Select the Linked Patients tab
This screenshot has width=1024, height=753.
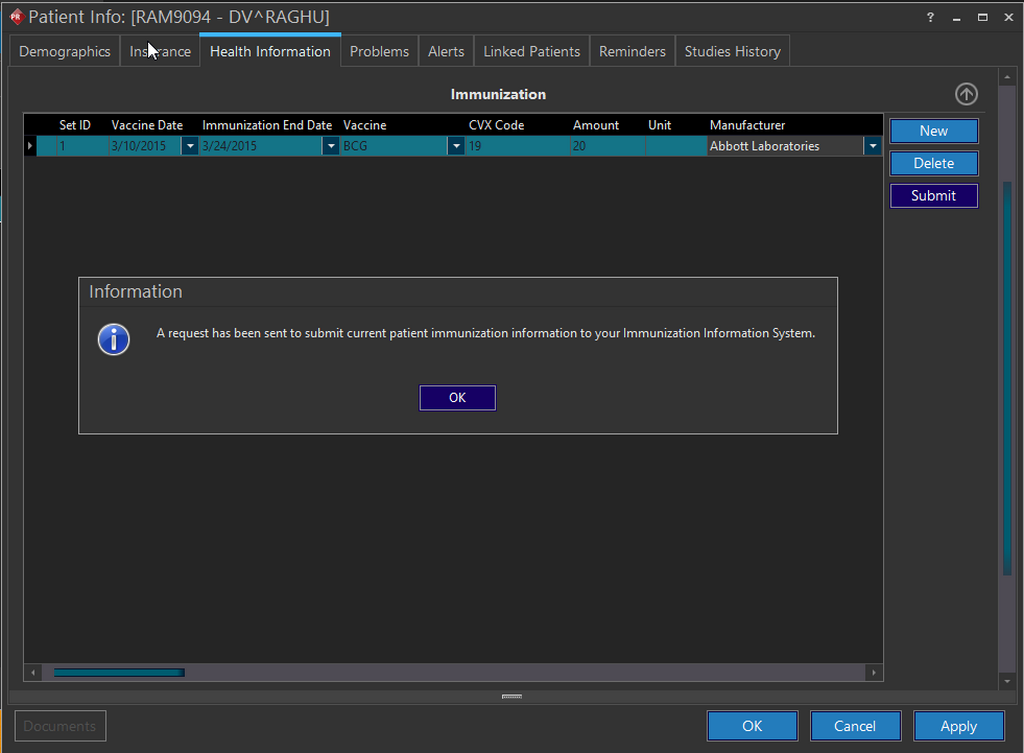tap(530, 50)
